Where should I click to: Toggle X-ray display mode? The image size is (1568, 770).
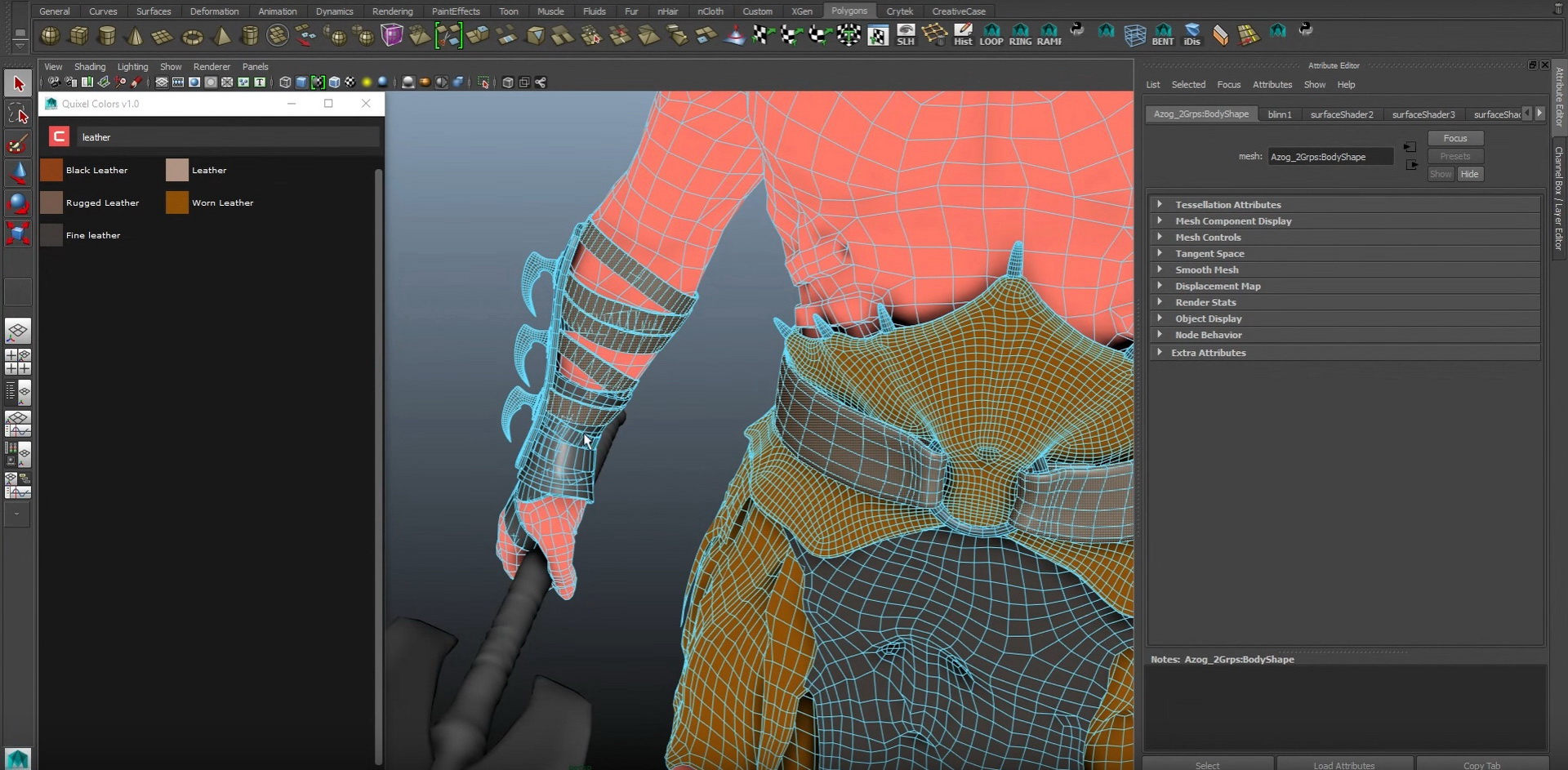point(508,82)
